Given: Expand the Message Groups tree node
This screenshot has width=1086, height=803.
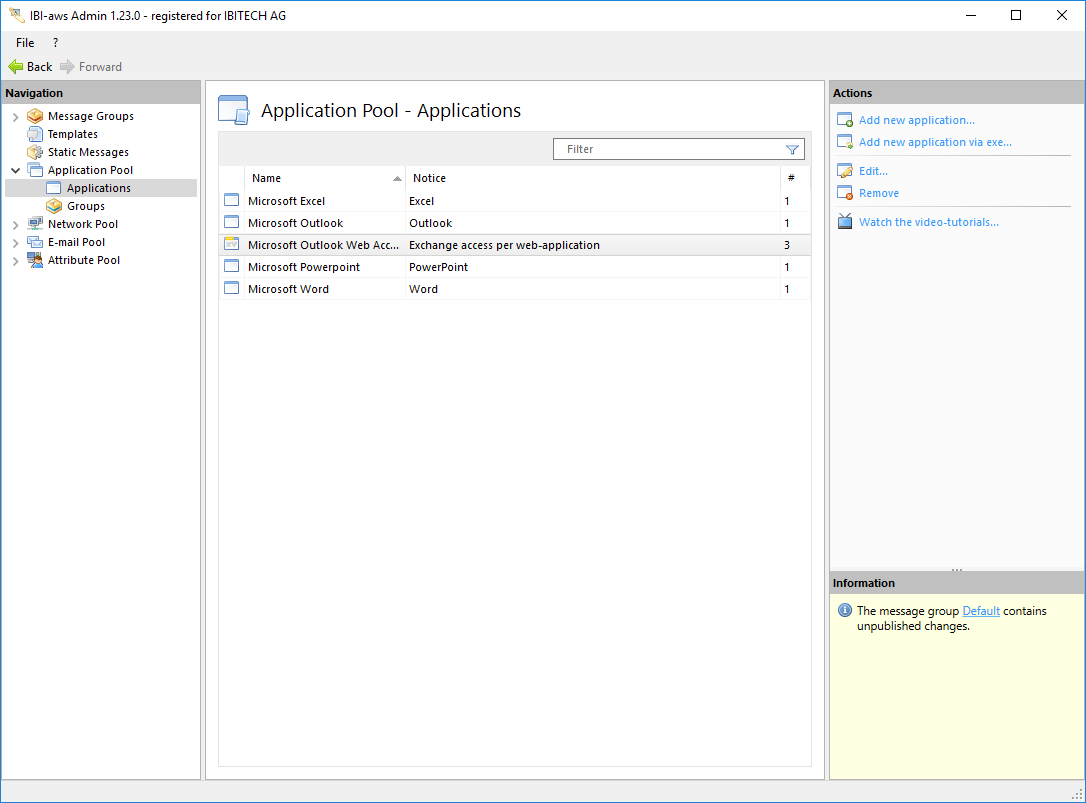Looking at the screenshot, I should tap(15, 117).
